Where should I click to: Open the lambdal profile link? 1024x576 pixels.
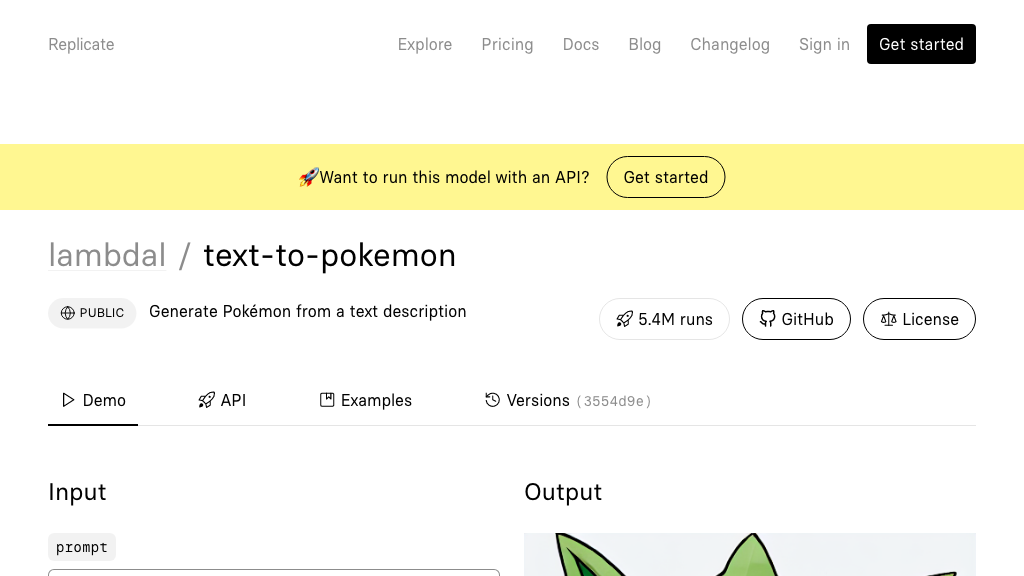click(x=107, y=255)
